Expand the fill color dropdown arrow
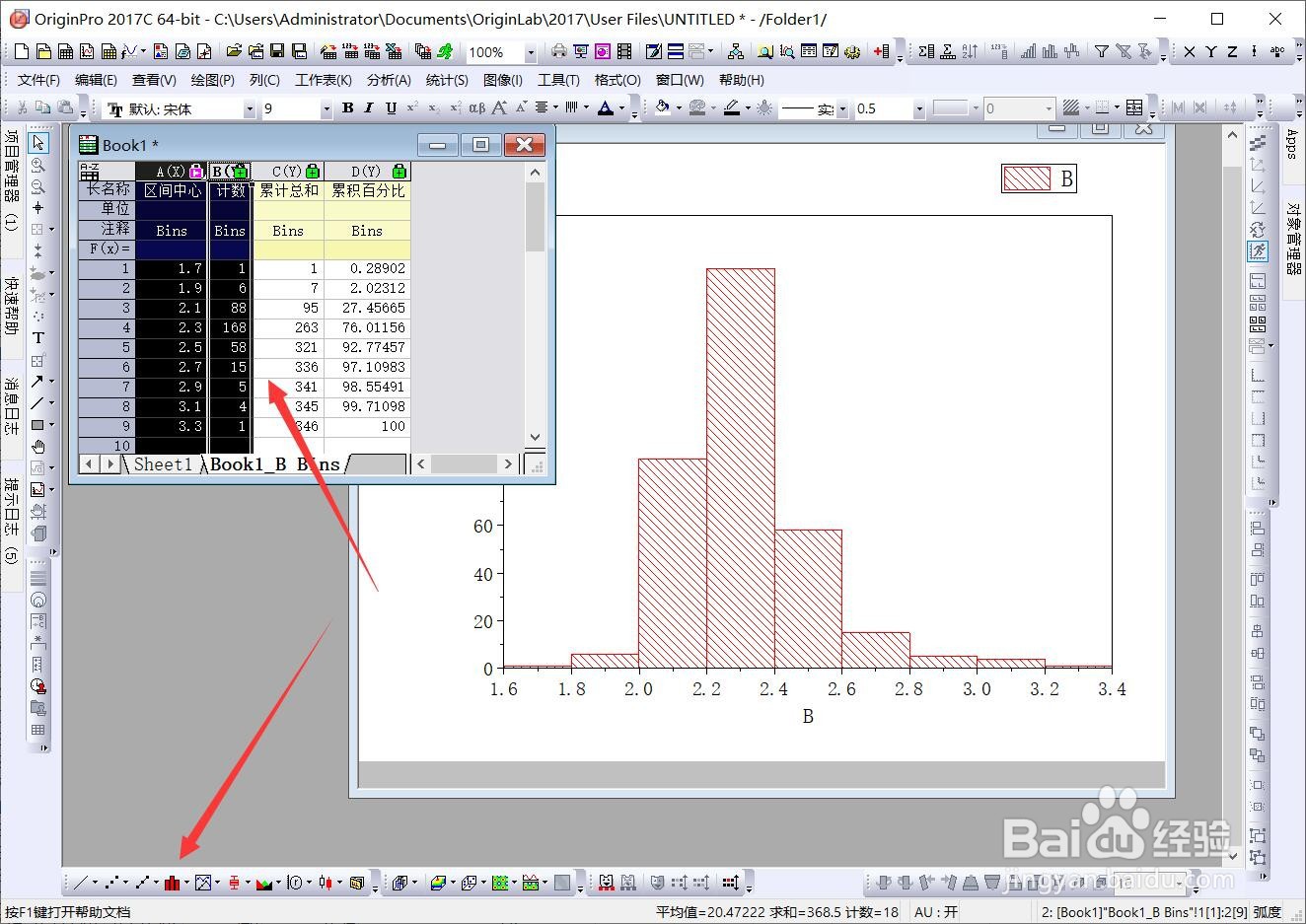The height and width of the screenshot is (924, 1306). point(679,108)
